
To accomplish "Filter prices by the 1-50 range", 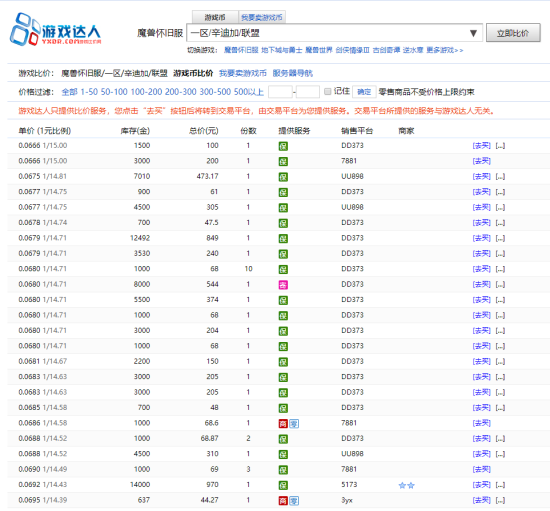I will click(x=89, y=92).
